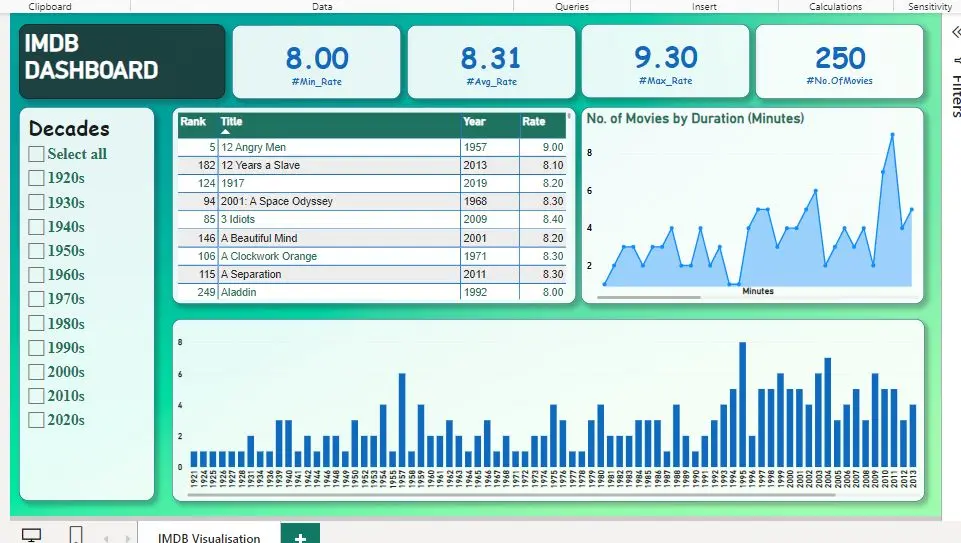Switch to mobile layout view icon

tap(76, 534)
